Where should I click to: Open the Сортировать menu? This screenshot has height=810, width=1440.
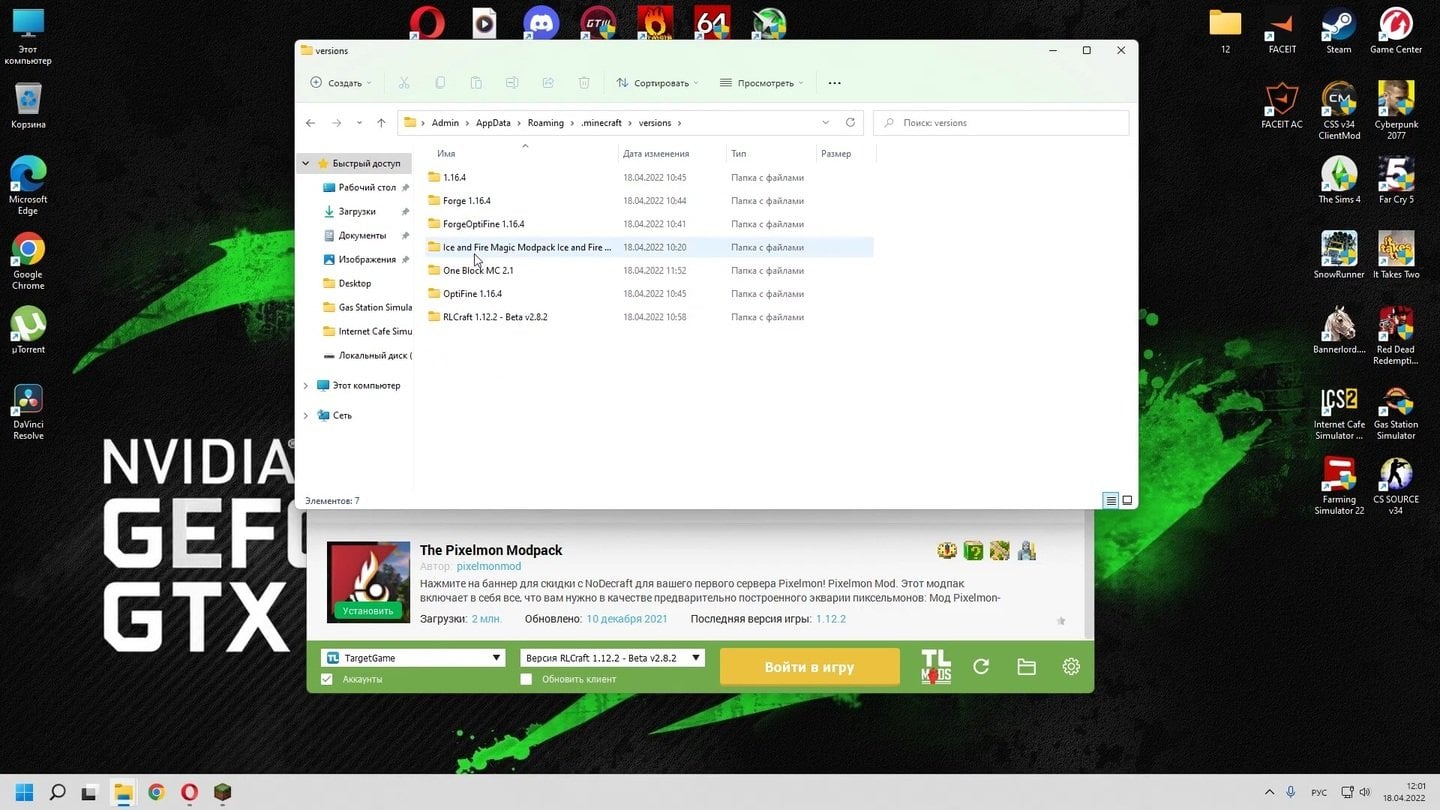click(657, 83)
